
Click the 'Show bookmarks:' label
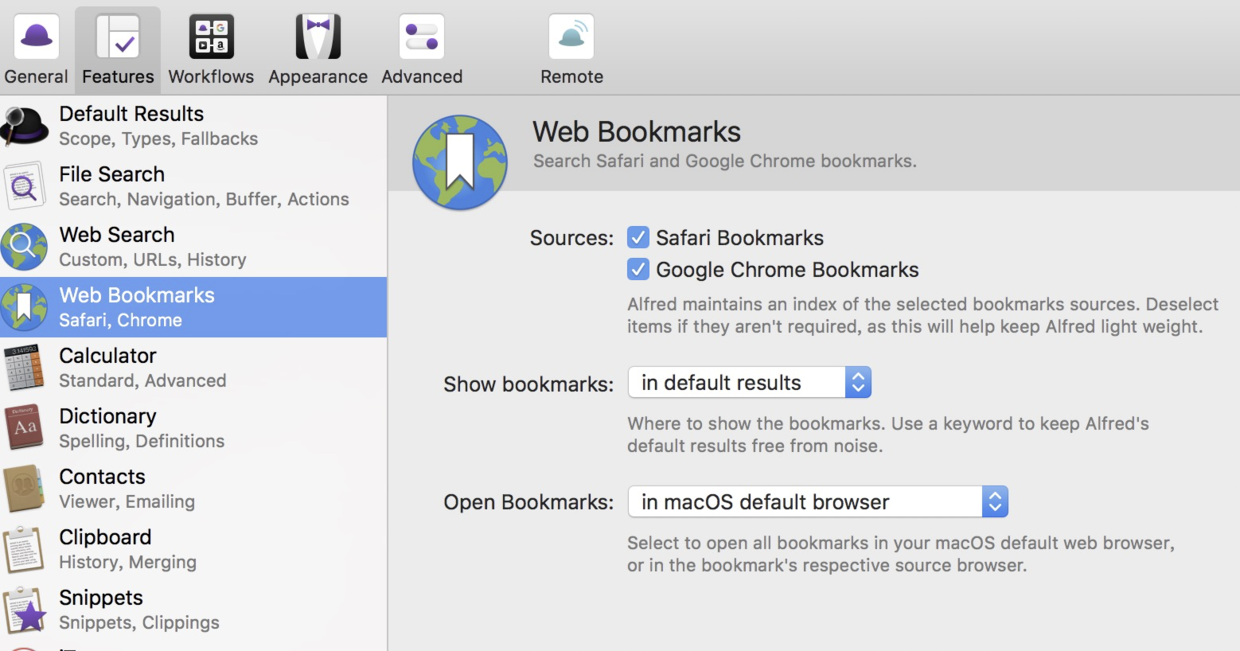click(529, 384)
